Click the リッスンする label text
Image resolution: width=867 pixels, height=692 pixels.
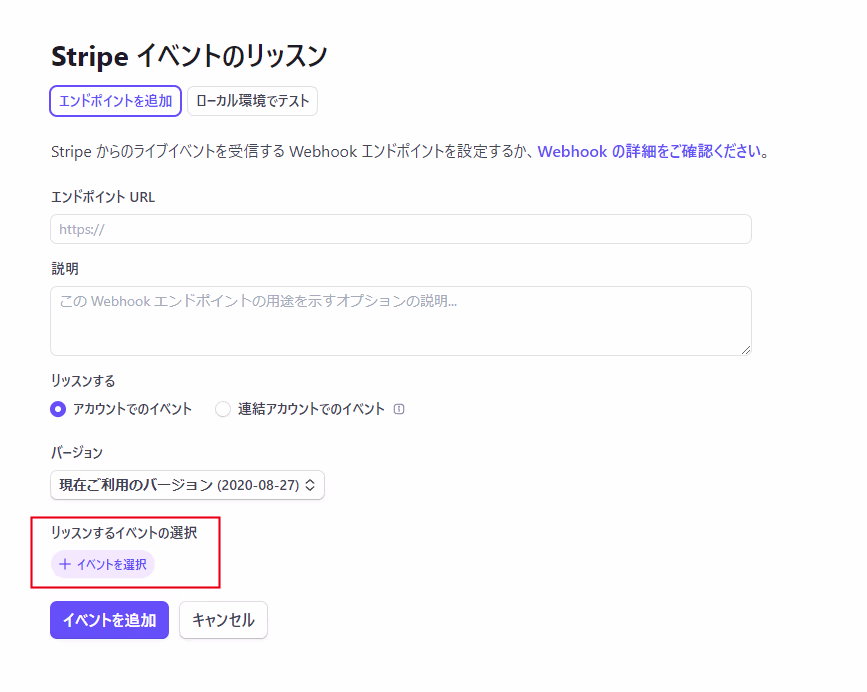pyautogui.click(x=83, y=381)
